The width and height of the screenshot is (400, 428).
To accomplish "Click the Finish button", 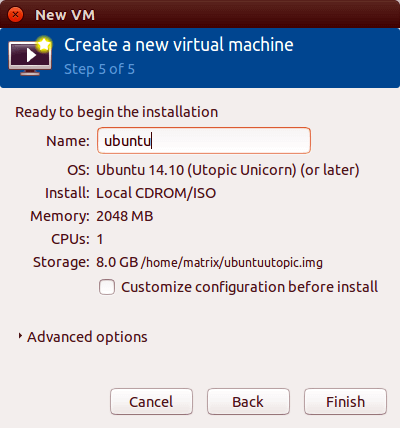I will click(x=345, y=401).
